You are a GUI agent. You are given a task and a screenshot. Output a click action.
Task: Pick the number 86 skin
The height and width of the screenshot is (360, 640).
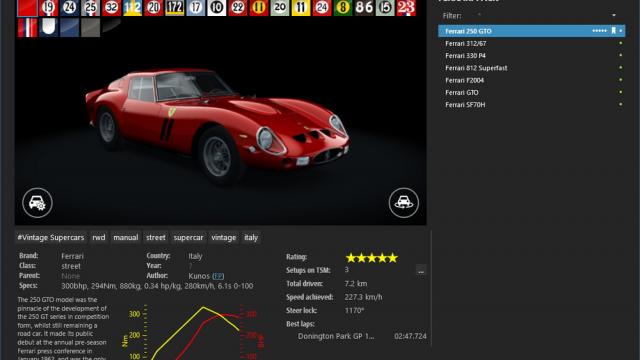[x=364, y=8]
